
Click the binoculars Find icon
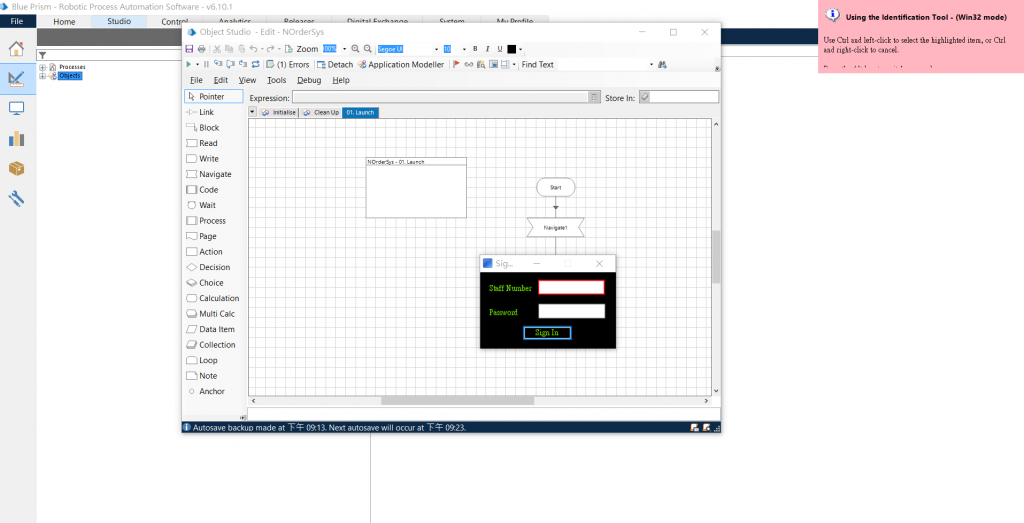click(662, 64)
